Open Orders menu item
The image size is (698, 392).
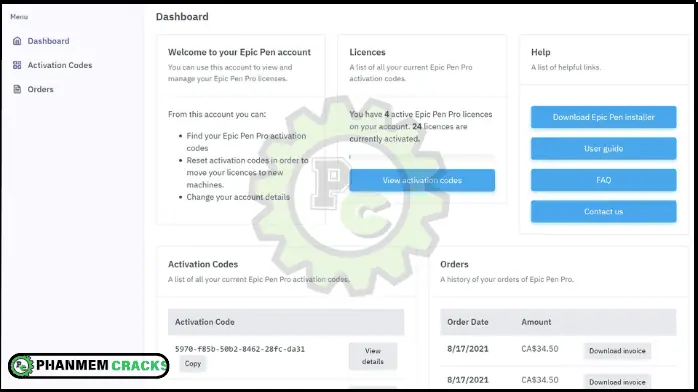[40, 89]
